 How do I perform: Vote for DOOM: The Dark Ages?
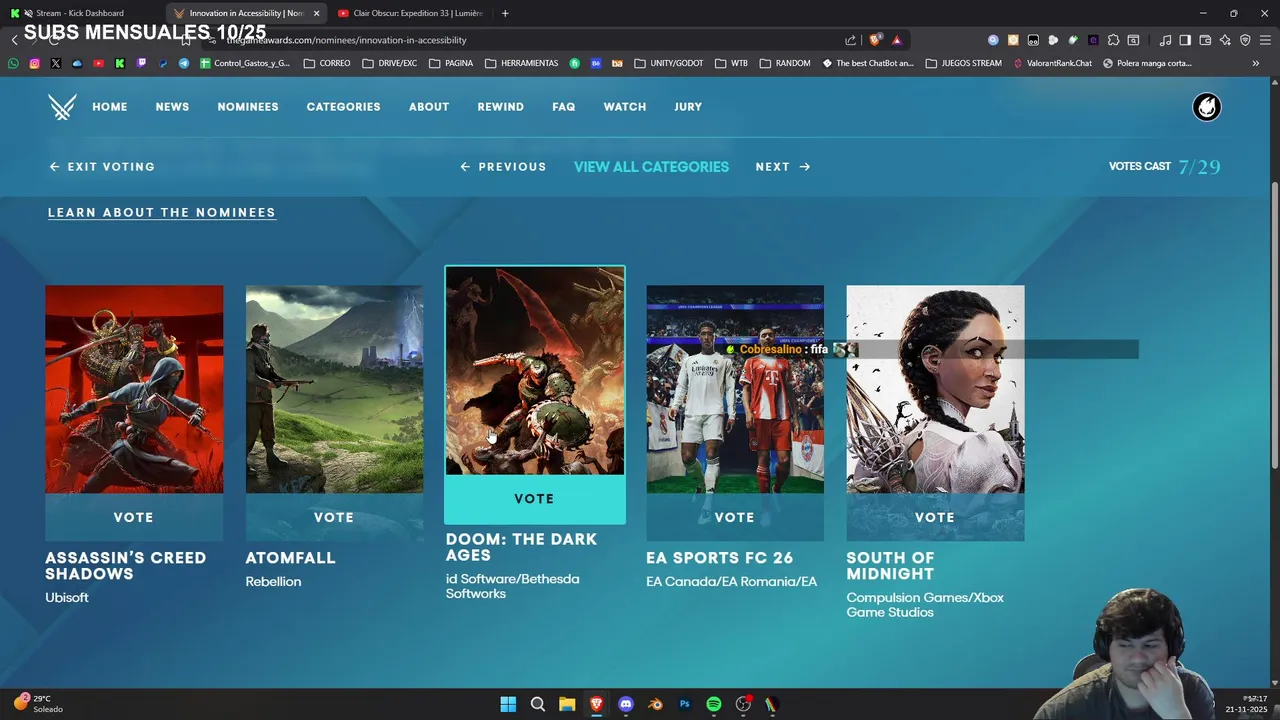pos(535,499)
